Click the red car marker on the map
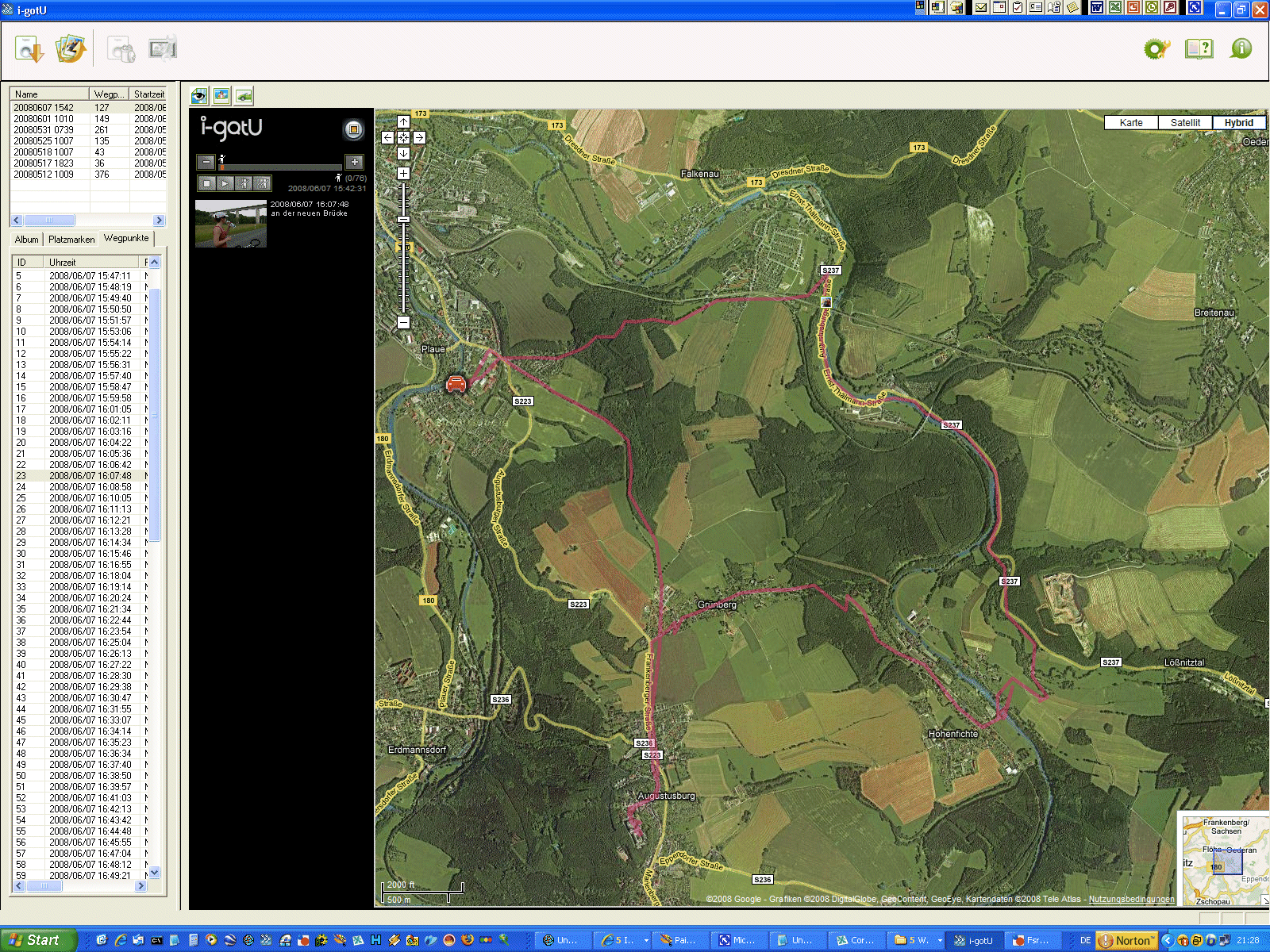 (x=456, y=384)
